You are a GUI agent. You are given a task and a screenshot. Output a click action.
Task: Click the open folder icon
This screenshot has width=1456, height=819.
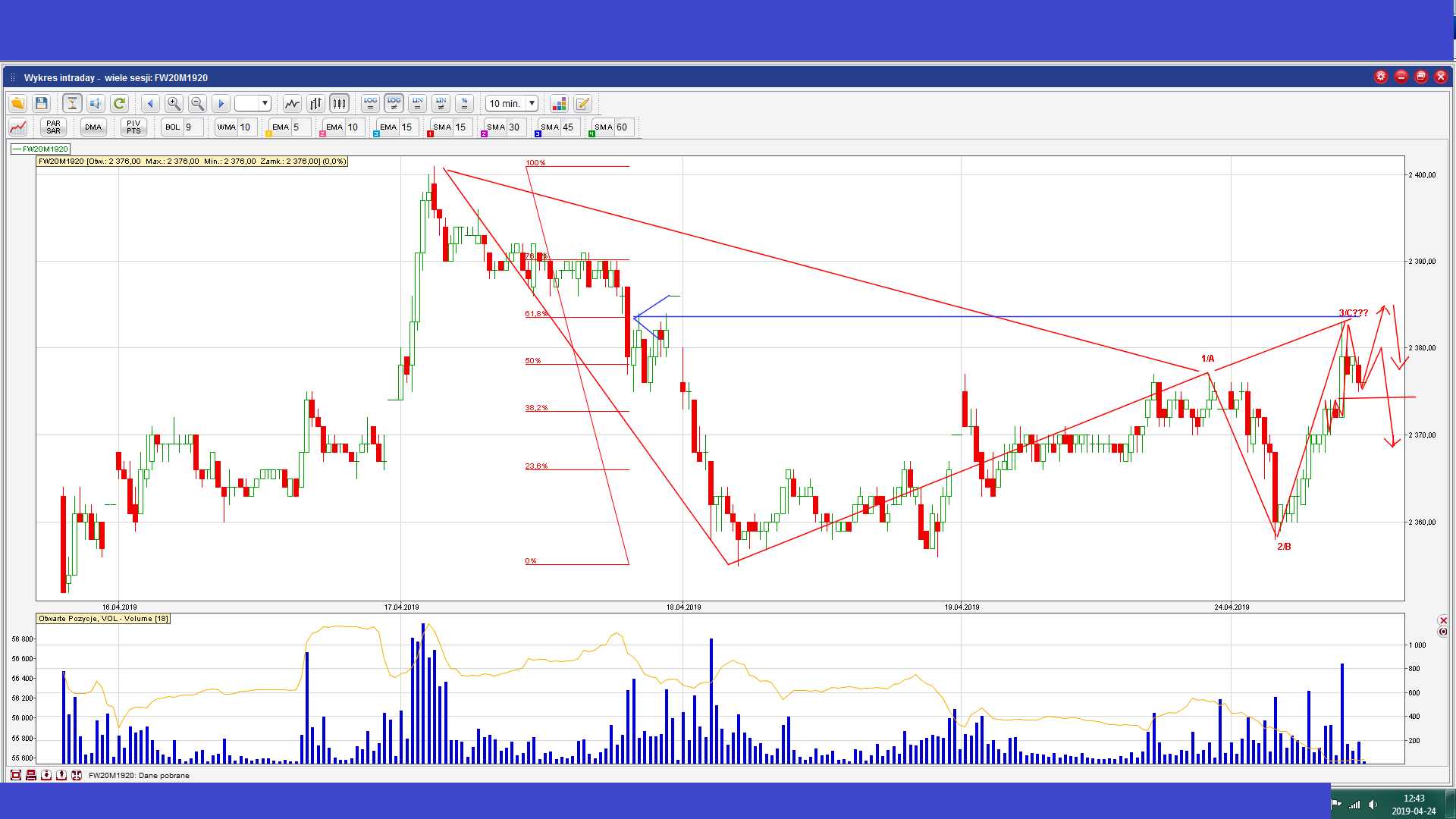click(17, 104)
